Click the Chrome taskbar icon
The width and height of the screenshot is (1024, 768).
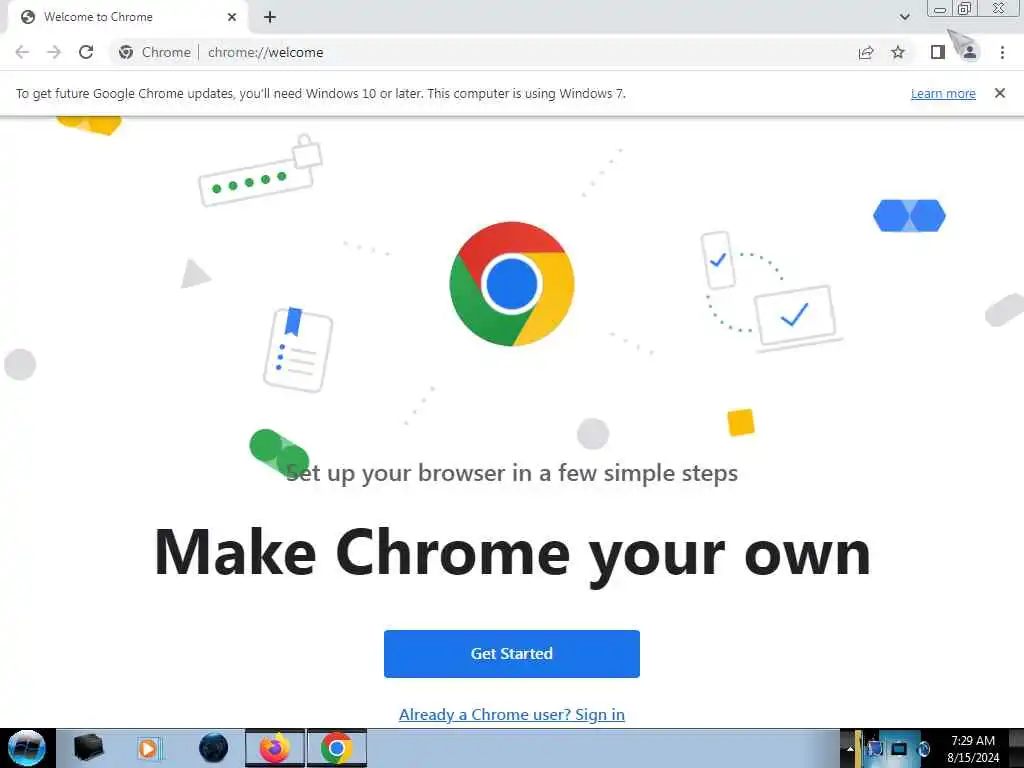pyautogui.click(x=336, y=748)
